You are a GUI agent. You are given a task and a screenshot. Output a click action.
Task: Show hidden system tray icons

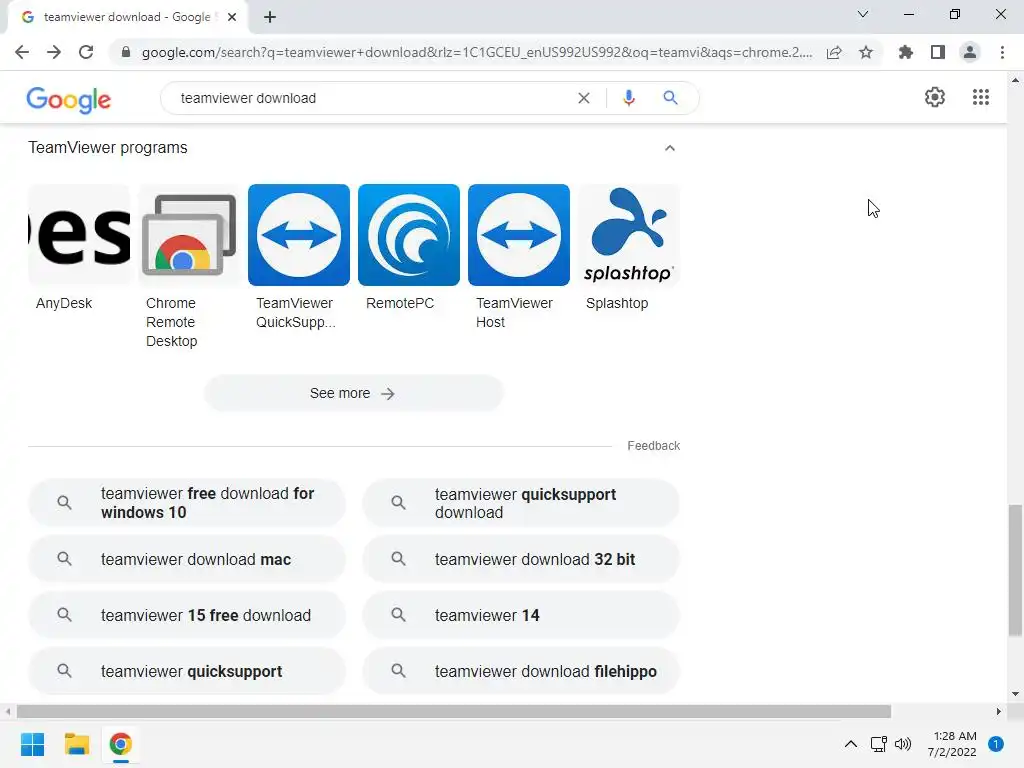[x=851, y=744]
